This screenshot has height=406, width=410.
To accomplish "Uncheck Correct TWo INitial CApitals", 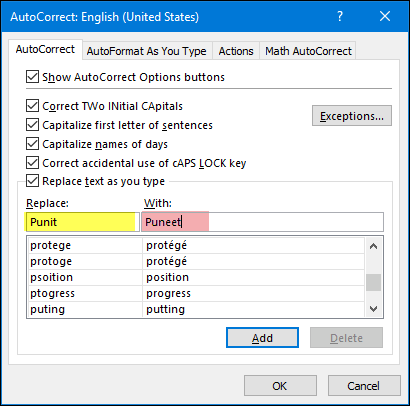I will (32, 106).
